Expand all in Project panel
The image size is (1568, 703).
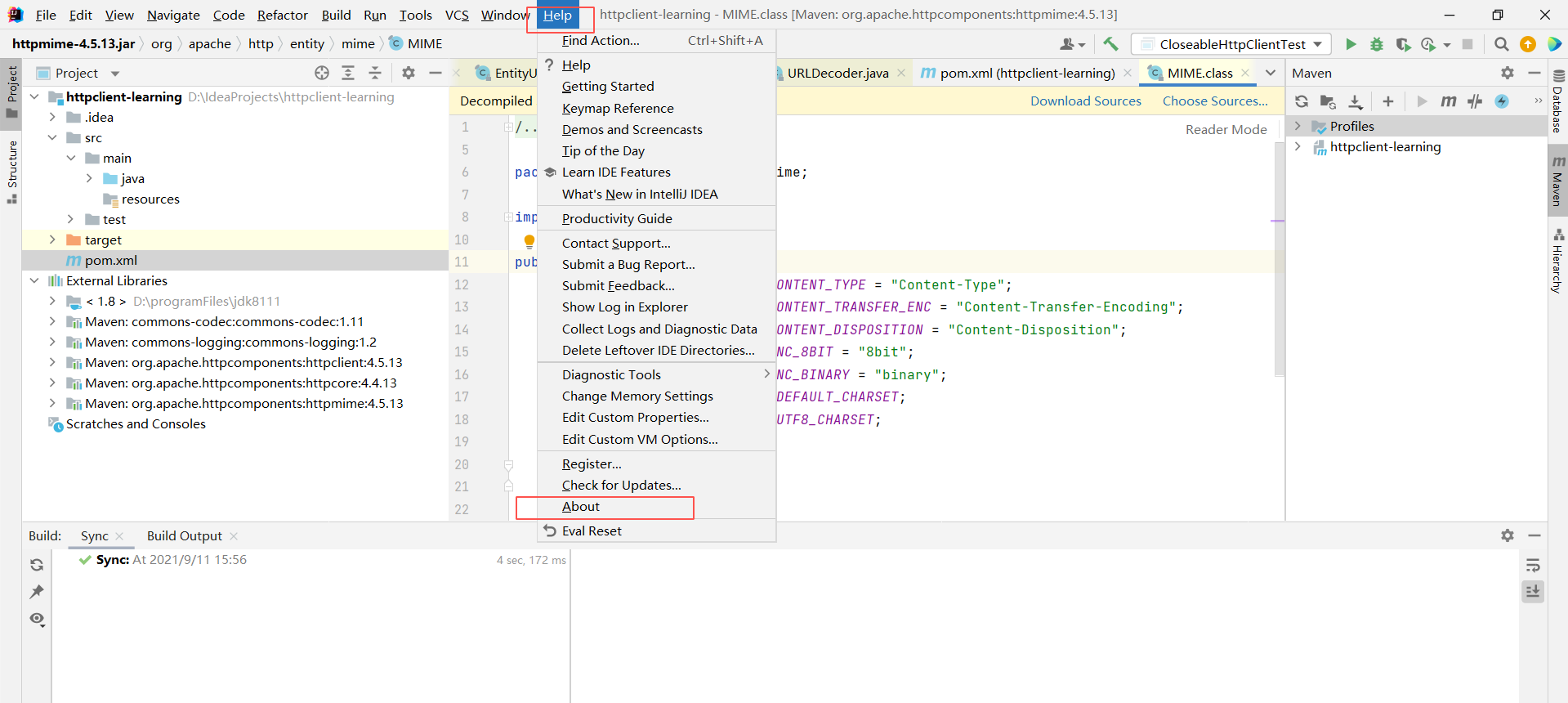(348, 73)
